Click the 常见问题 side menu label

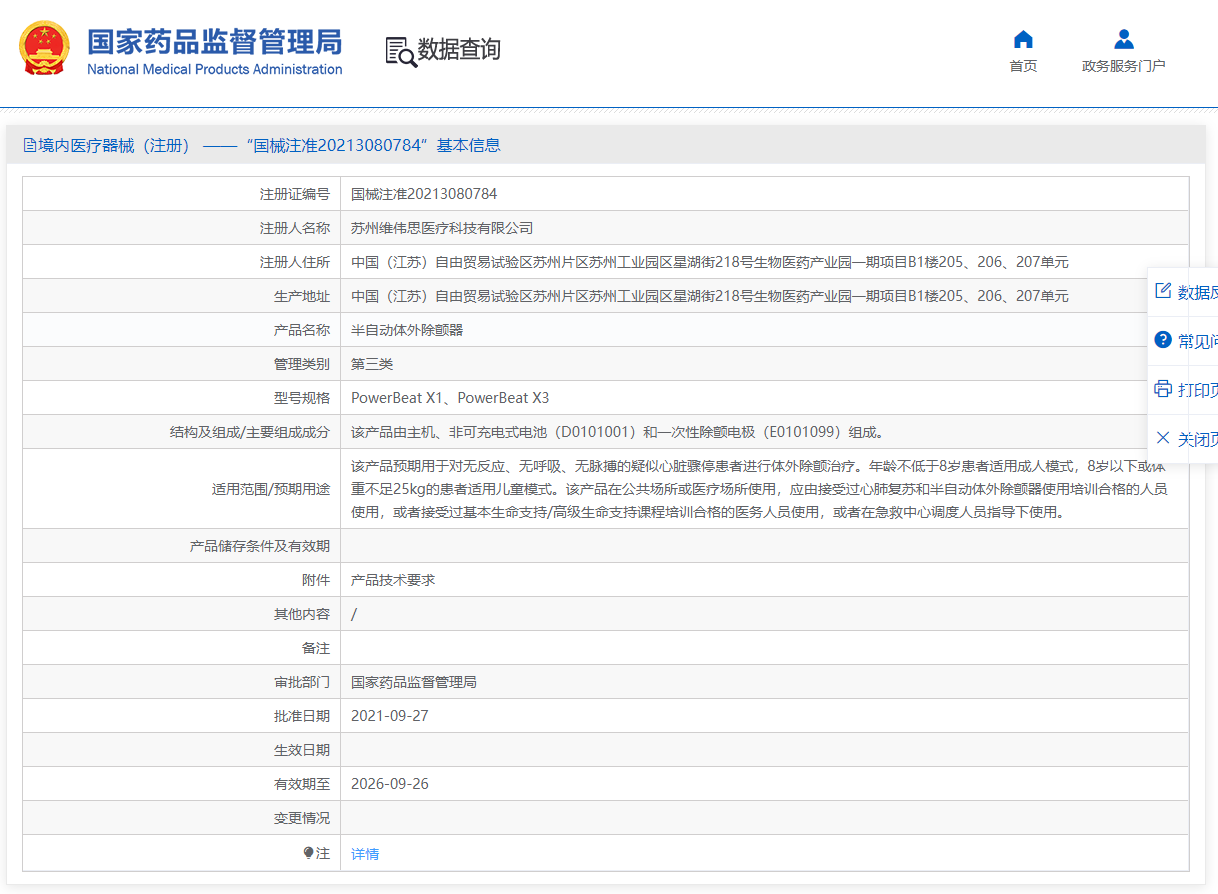tap(1197, 341)
